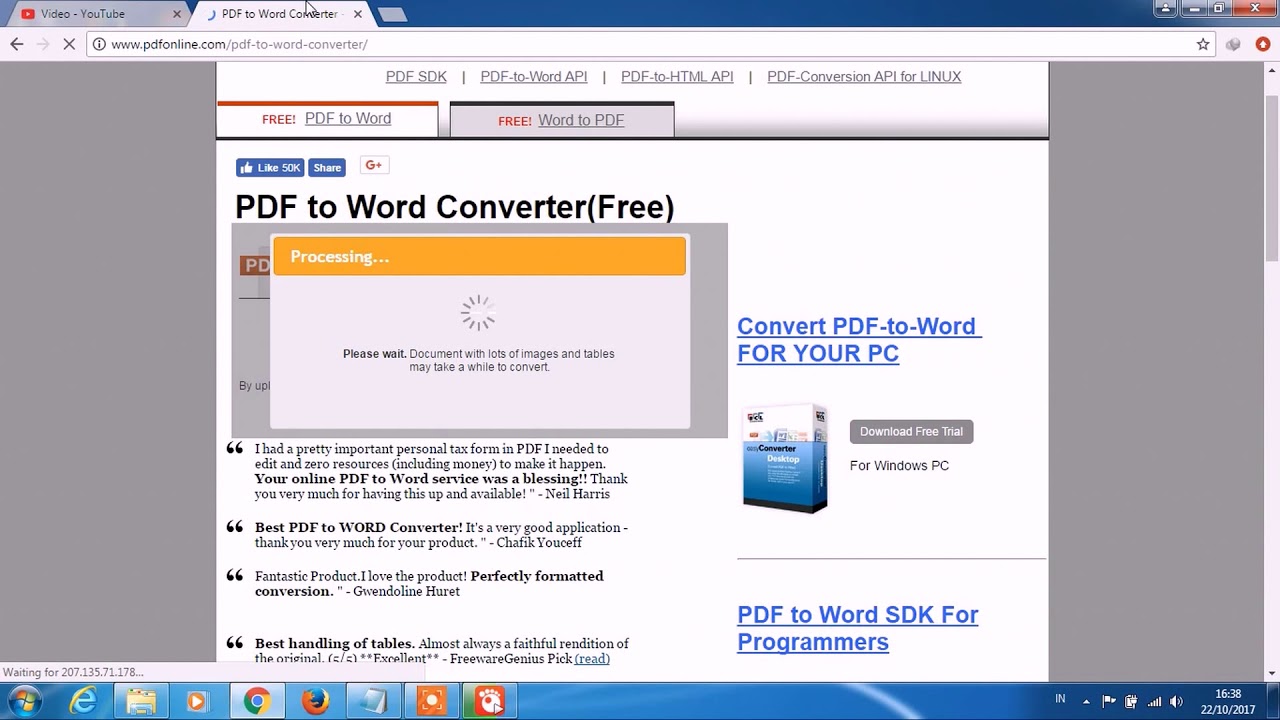Click the 'Please wait.' message text
Viewport: 1280px width, 720px height.
pos(375,354)
